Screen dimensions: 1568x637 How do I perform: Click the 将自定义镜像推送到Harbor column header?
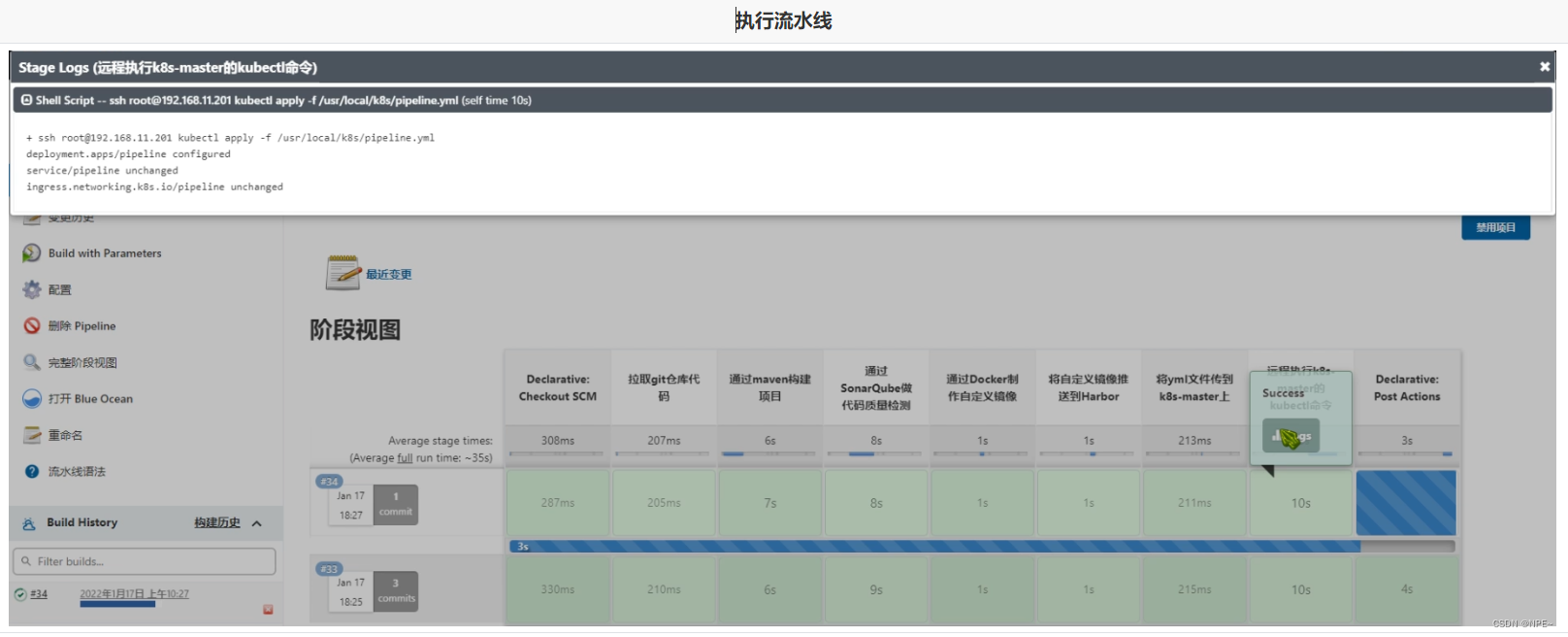click(1089, 387)
